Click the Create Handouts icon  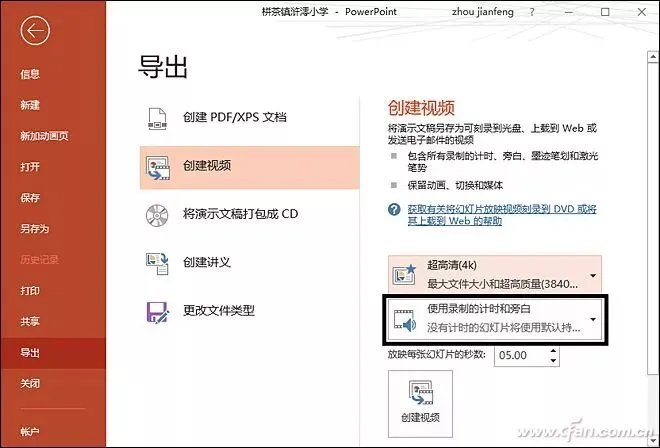pos(157,264)
